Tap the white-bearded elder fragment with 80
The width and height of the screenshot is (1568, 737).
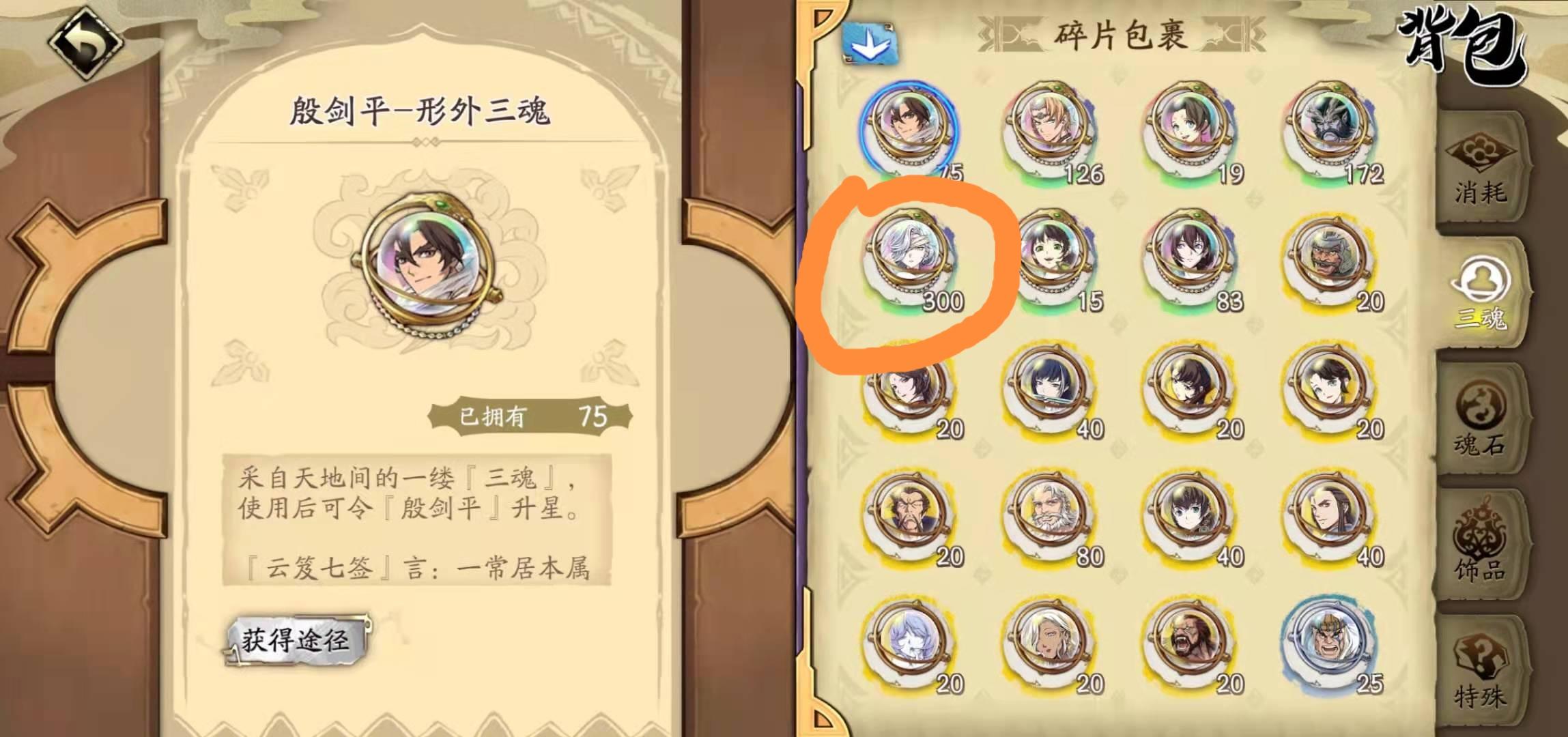1053,517
